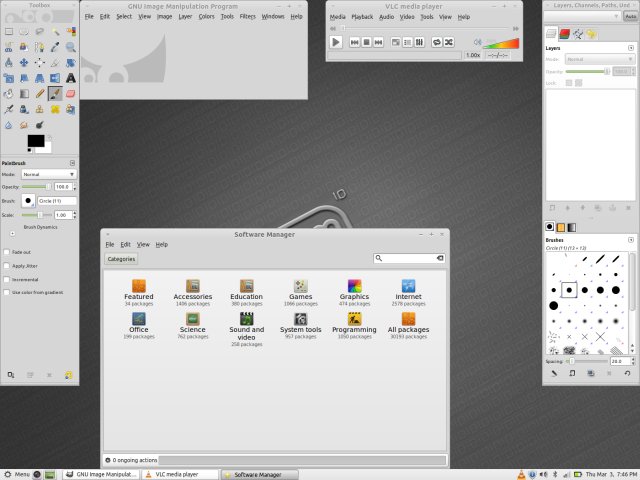Select the Pencil tool

40,94
